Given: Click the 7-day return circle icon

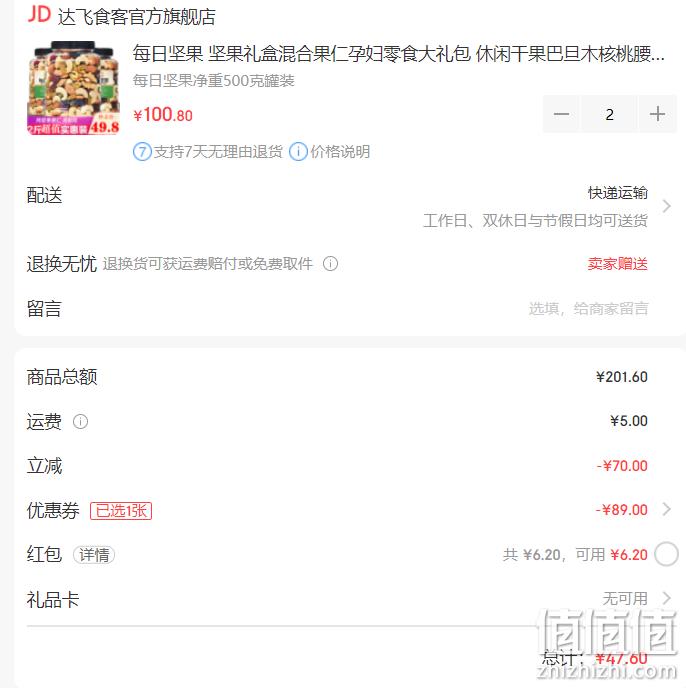Looking at the screenshot, I should pos(142,152).
